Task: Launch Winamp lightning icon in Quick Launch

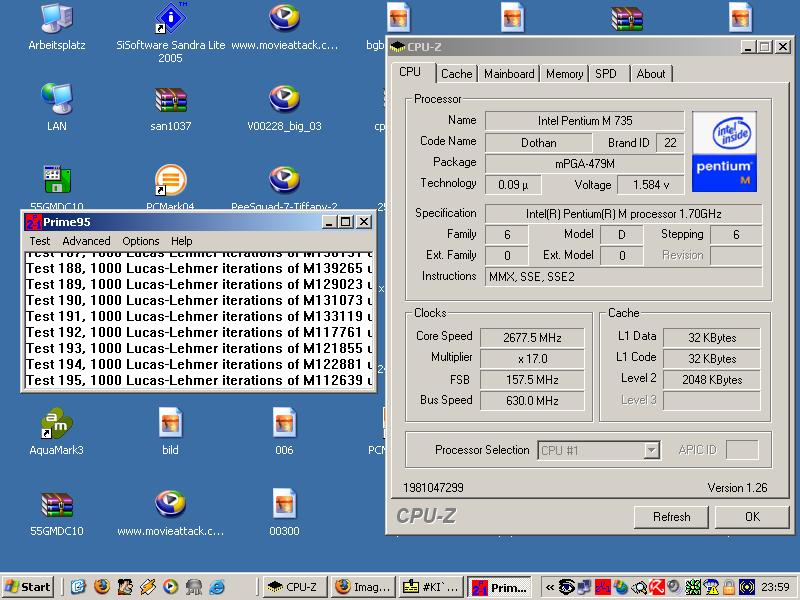Action: click(147, 587)
